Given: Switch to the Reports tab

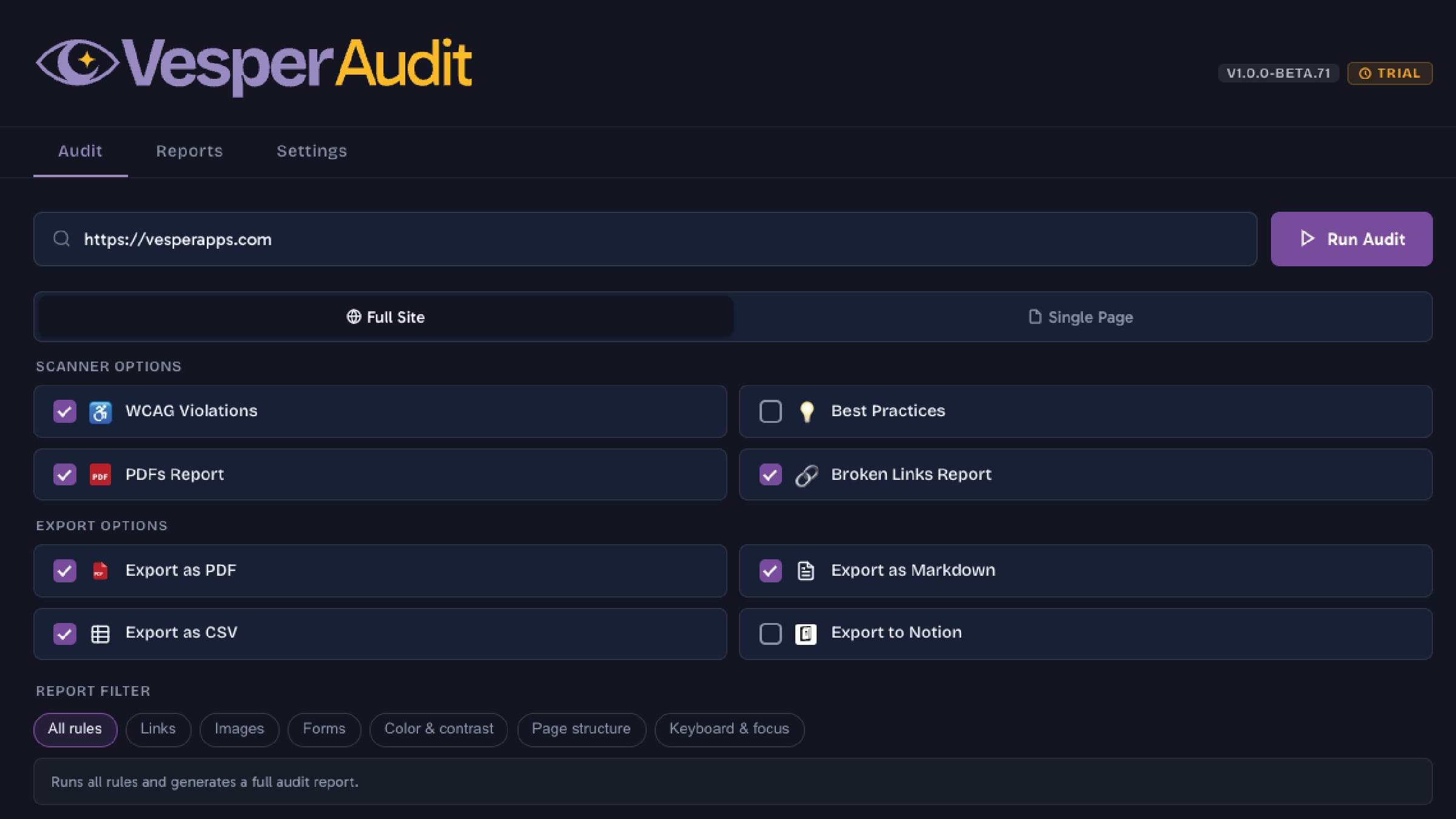Looking at the screenshot, I should [x=189, y=151].
